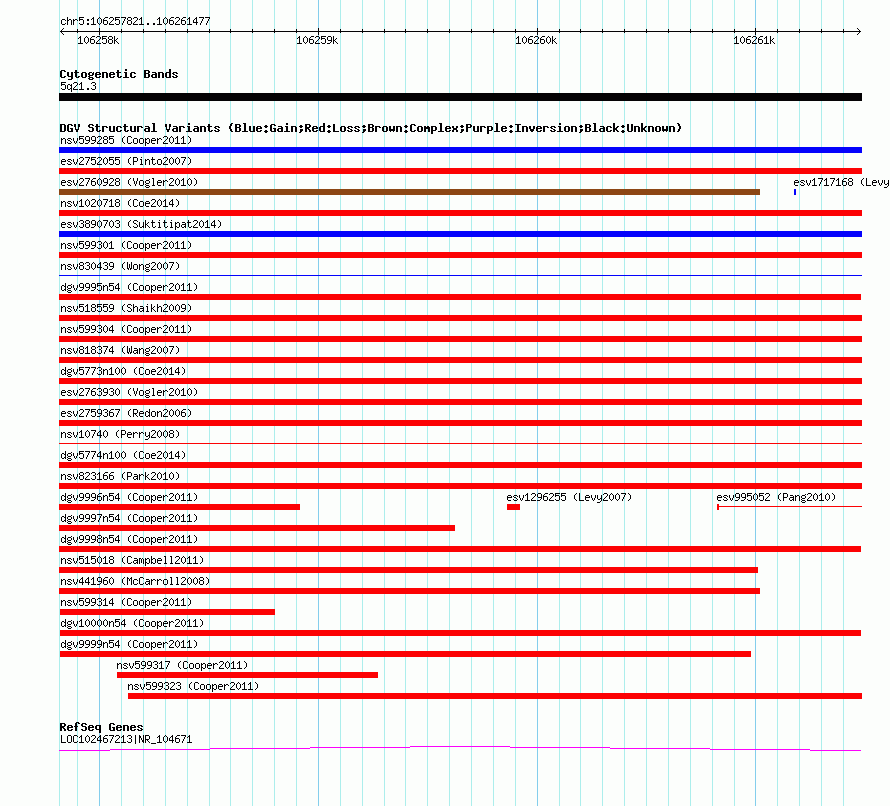This screenshot has height=806, width=890.
Task: Click the 106259k ruler mark
Action: (x=317, y=40)
